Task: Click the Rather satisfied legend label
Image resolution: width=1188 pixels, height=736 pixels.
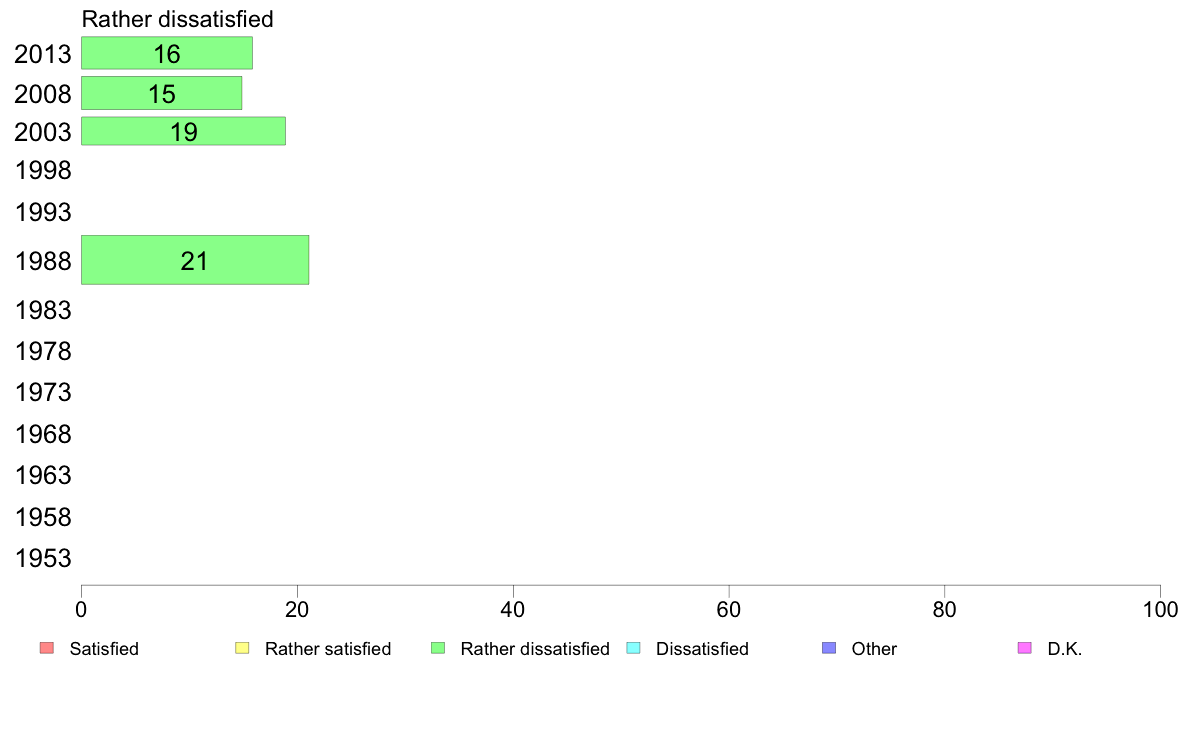Action: [x=328, y=649]
